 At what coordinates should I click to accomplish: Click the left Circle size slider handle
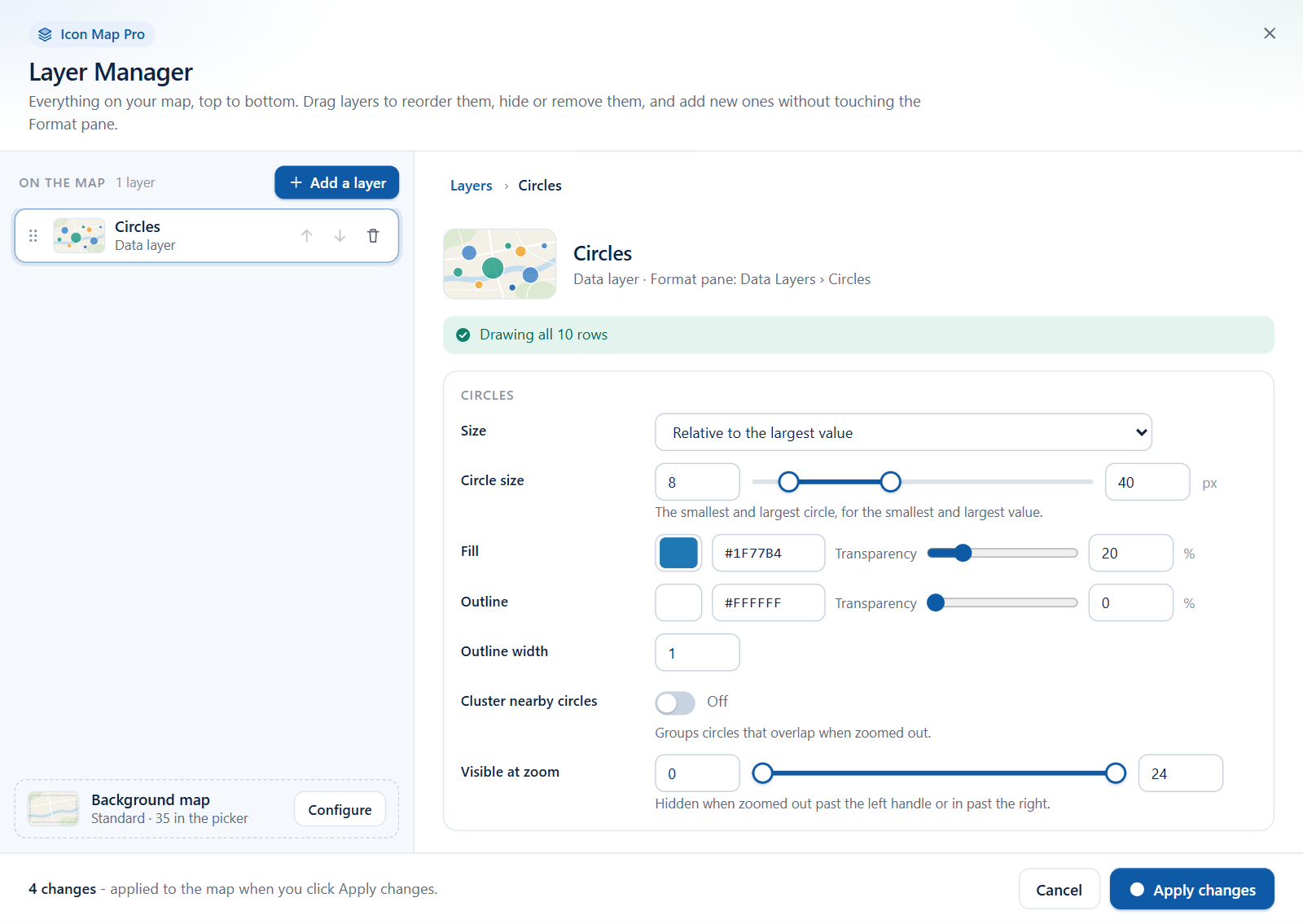coord(788,482)
